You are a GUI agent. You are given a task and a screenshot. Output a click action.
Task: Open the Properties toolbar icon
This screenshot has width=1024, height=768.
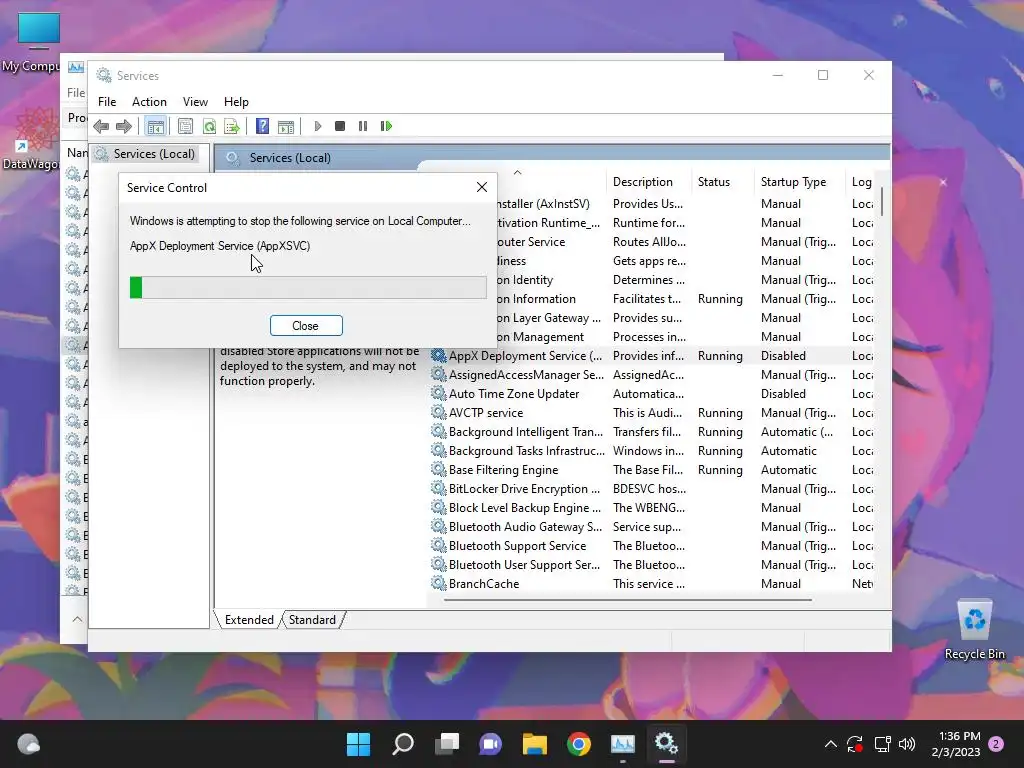coord(185,126)
